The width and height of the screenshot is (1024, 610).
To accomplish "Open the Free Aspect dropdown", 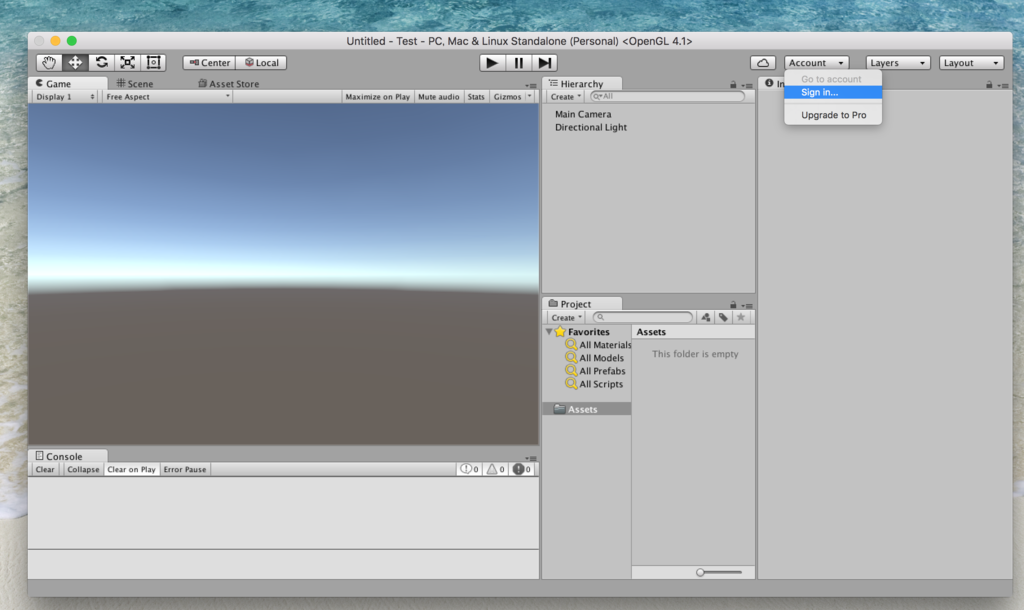I will point(167,97).
